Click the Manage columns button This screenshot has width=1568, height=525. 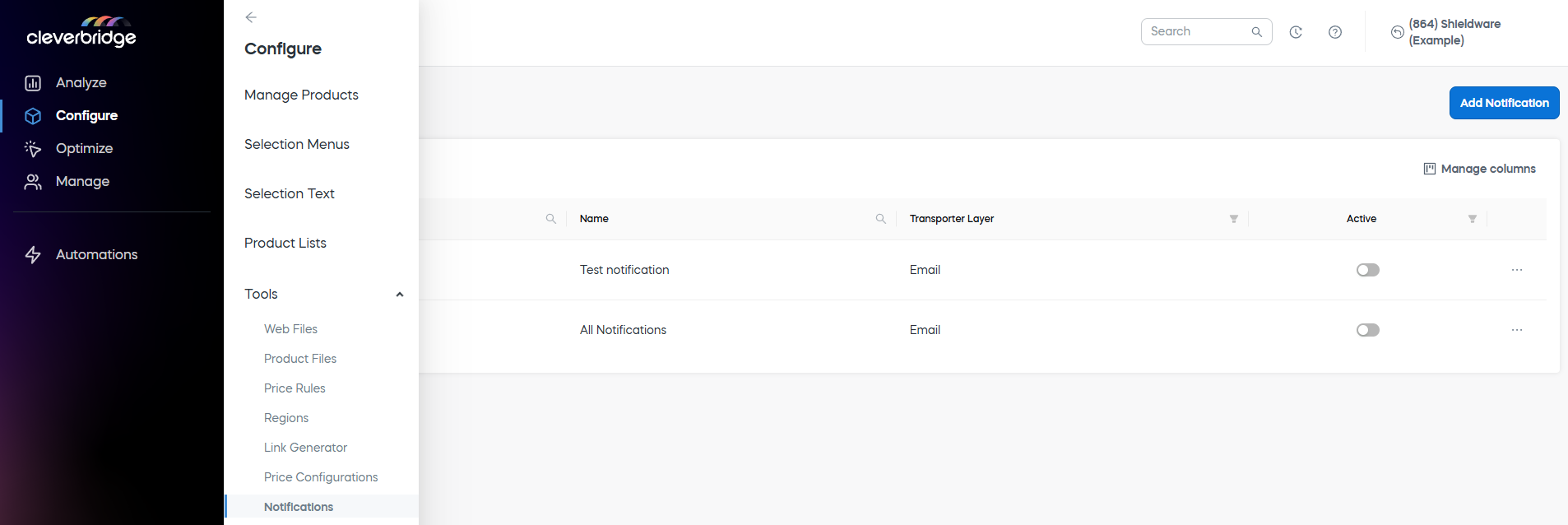pyautogui.click(x=1480, y=169)
